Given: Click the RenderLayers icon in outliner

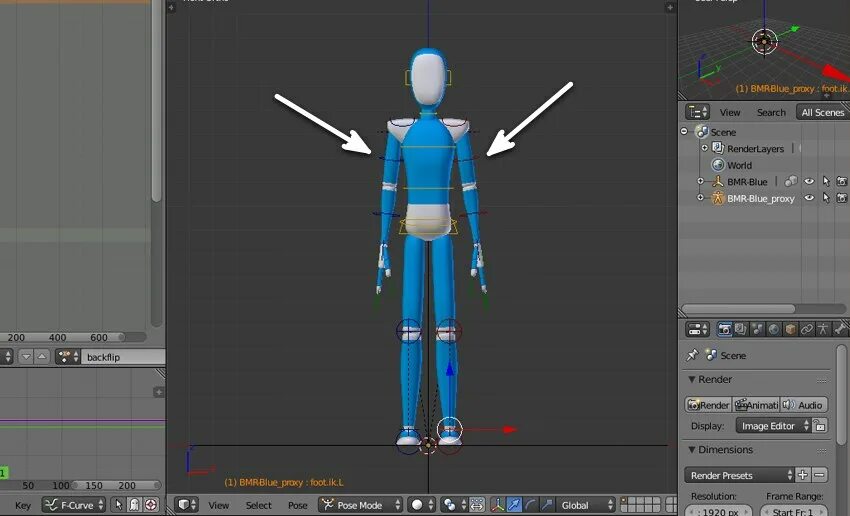Looking at the screenshot, I should pos(718,148).
